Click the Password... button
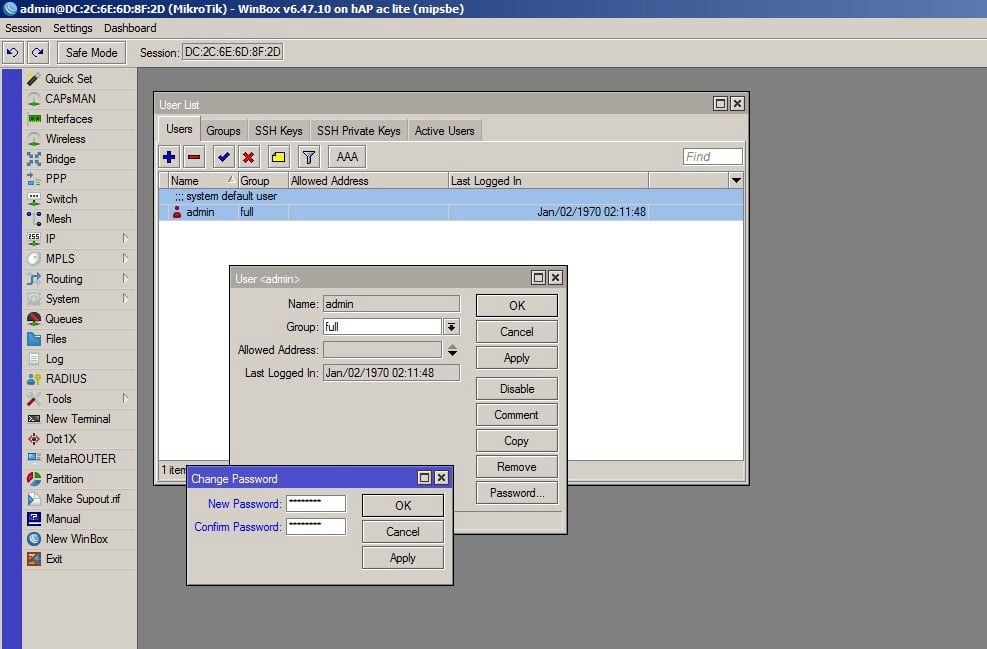 pyautogui.click(x=517, y=493)
